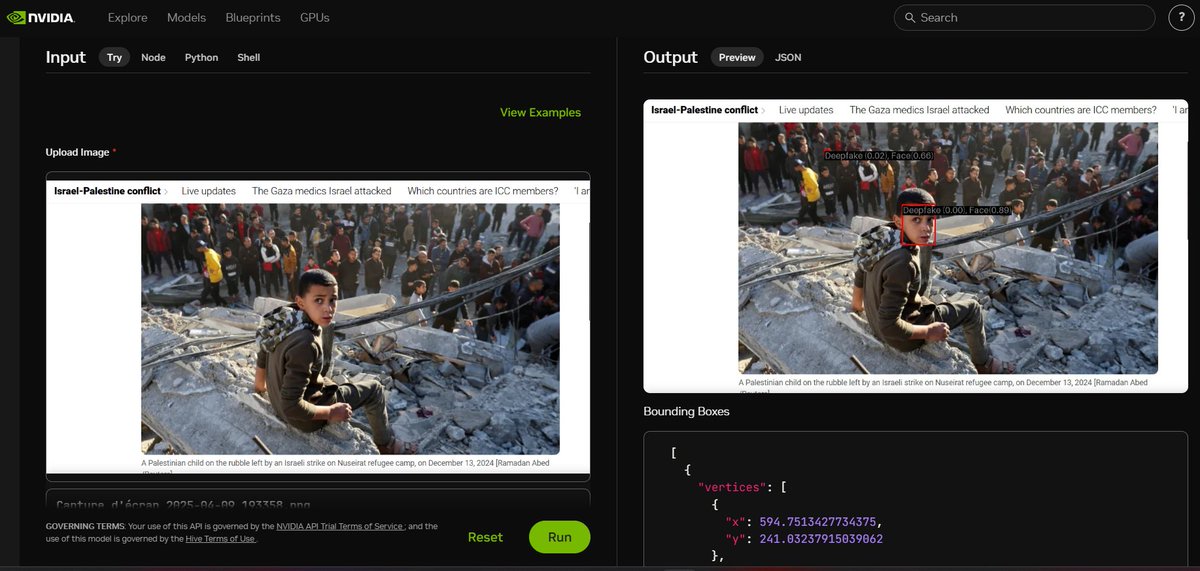Screen dimensions: 1200x571
Task: Click the green Run button
Action: pyautogui.click(x=560, y=537)
